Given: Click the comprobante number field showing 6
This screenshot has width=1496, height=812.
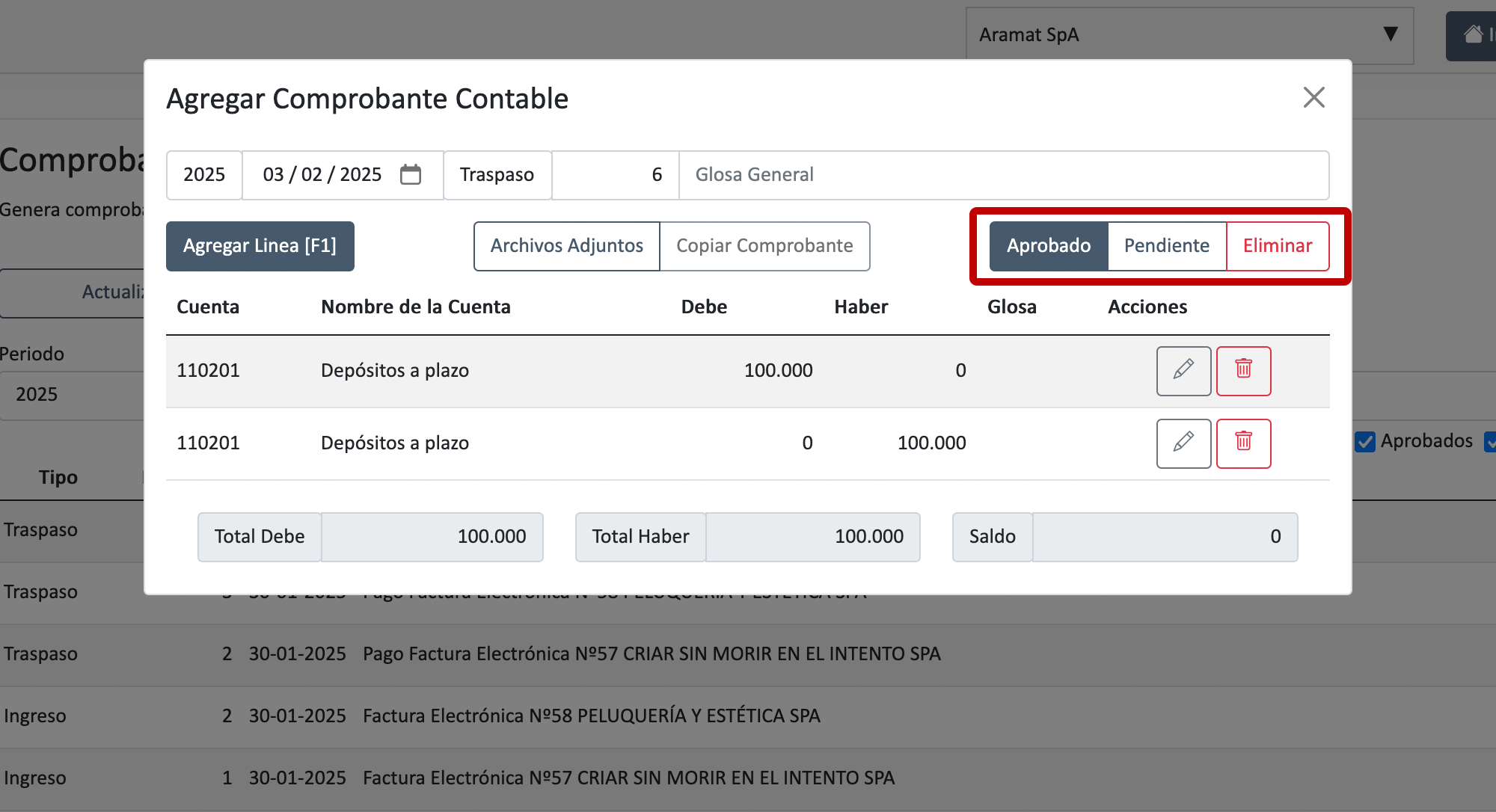Looking at the screenshot, I should click(615, 175).
